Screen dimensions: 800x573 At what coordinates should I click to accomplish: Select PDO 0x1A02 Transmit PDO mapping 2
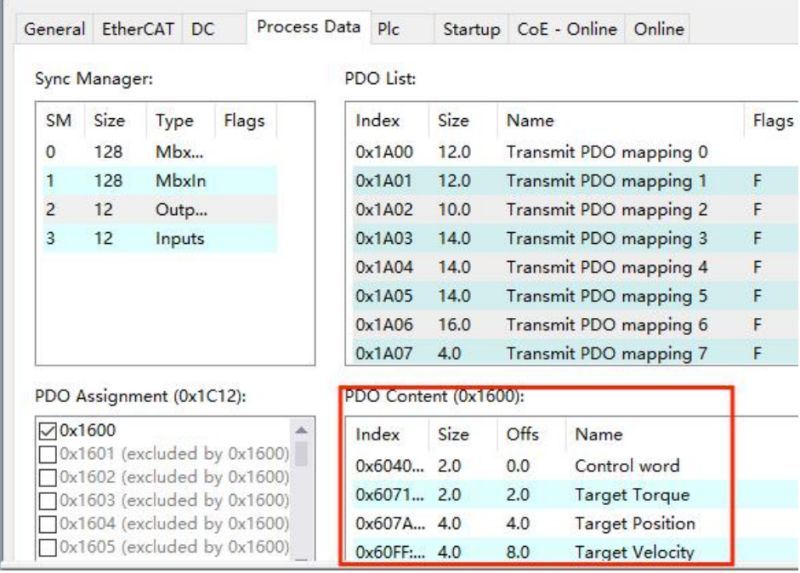[574, 210]
